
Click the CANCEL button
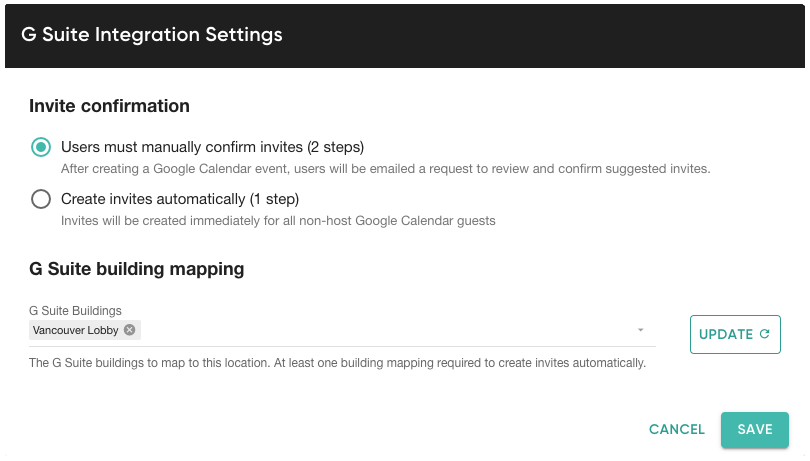pyautogui.click(x=677, y=429)
